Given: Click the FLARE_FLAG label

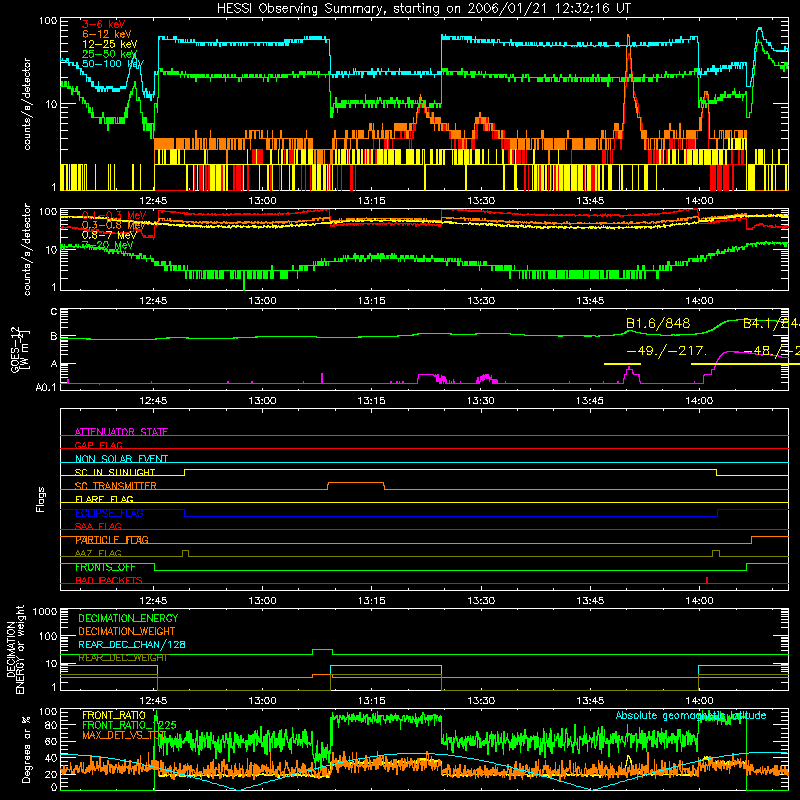Looking at the screenshot, I should (x=104, y=499).
